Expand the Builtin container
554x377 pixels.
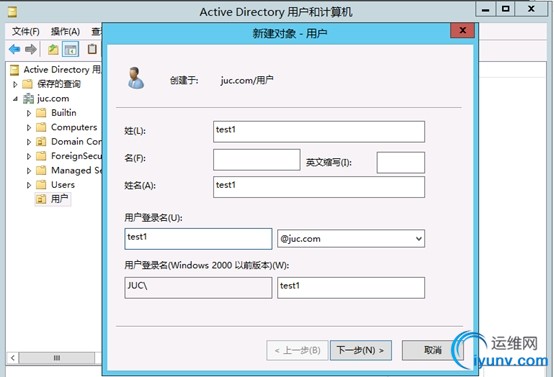point(29,113)
